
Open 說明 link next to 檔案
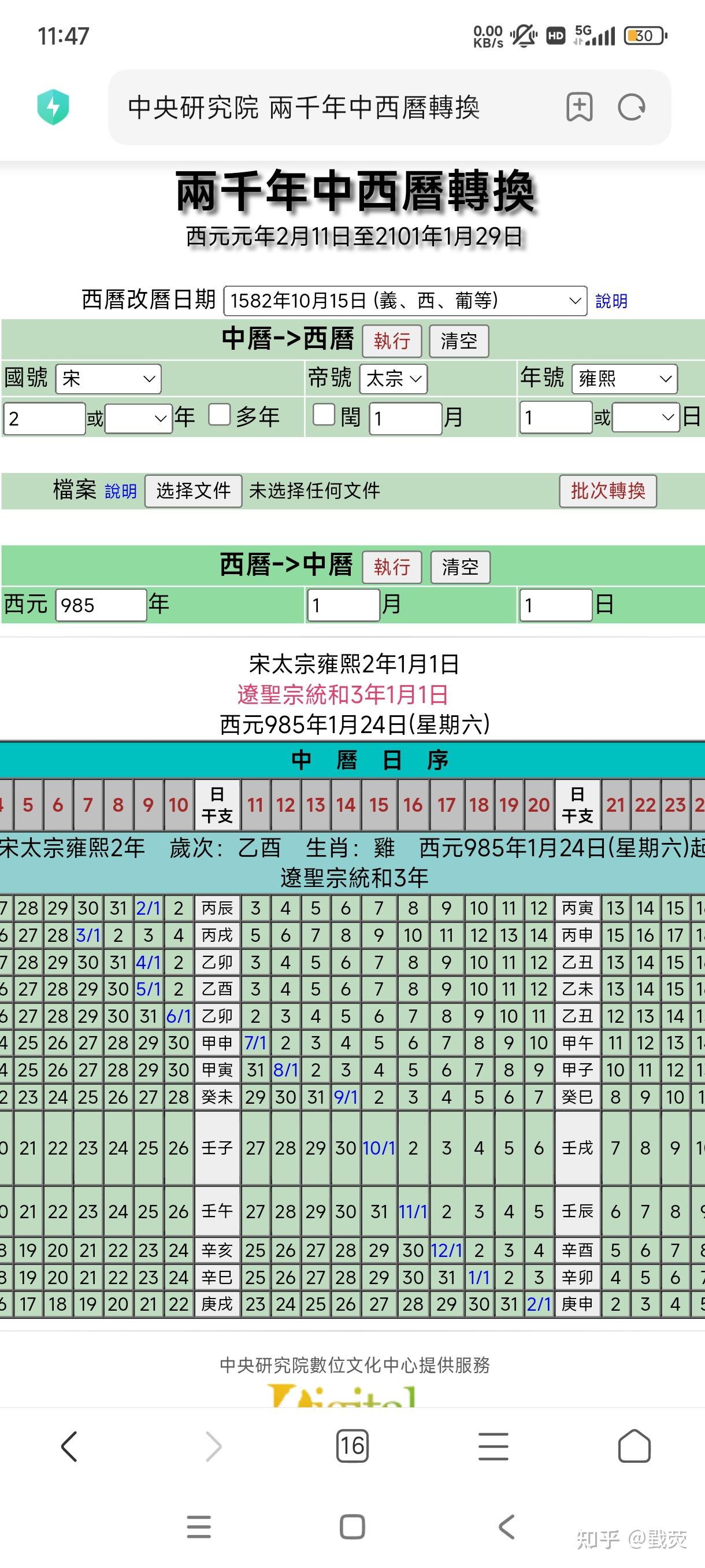(120, 491)
